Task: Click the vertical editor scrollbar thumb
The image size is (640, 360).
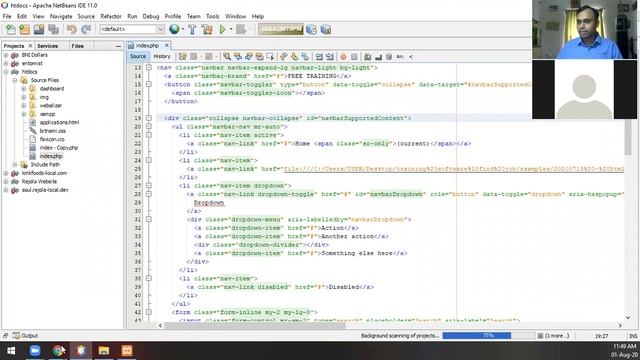Action: [x=628, y=137]
